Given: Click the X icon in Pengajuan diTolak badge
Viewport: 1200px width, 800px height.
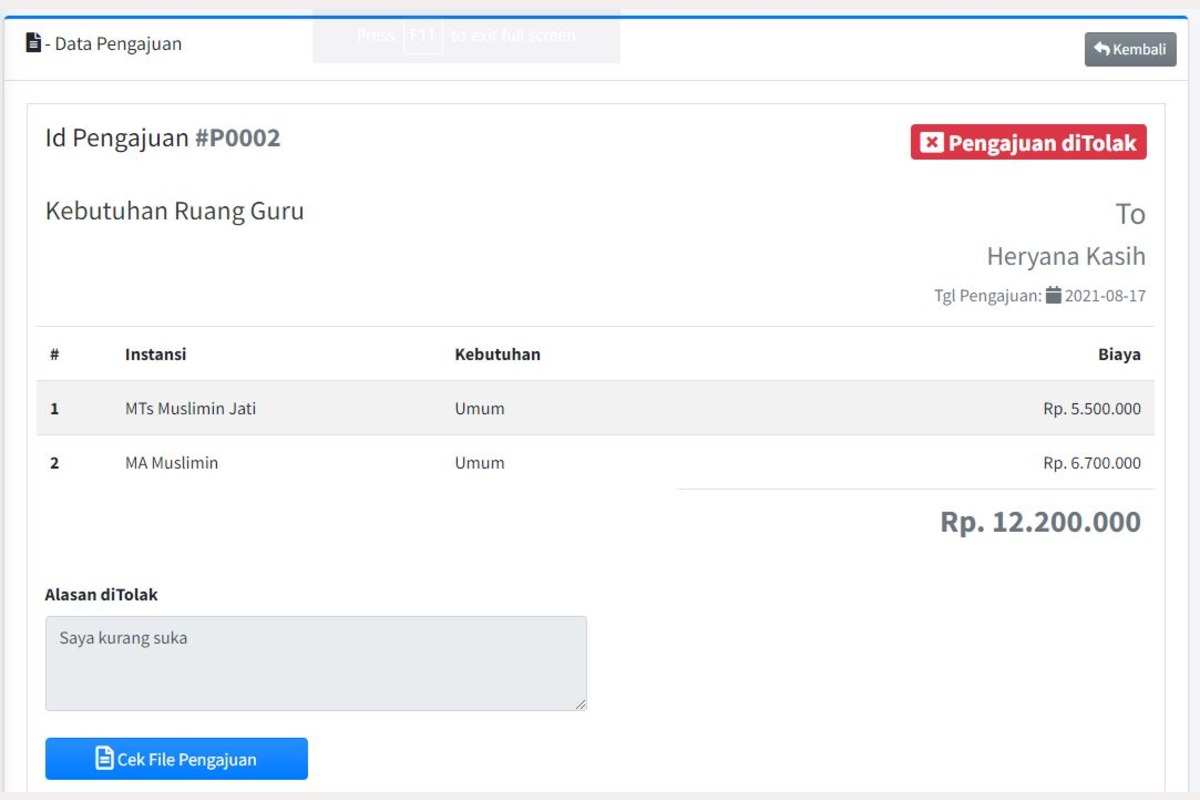Looking at the screenshot, I should point(931,143).
